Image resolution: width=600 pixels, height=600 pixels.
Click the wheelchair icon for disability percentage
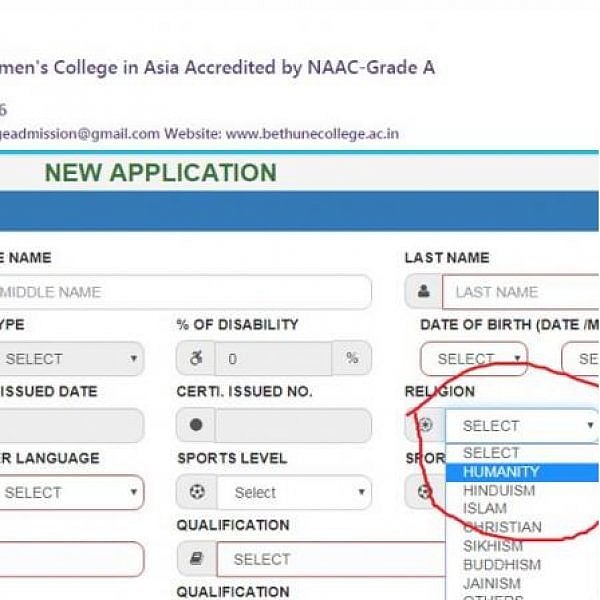(196, 358)
